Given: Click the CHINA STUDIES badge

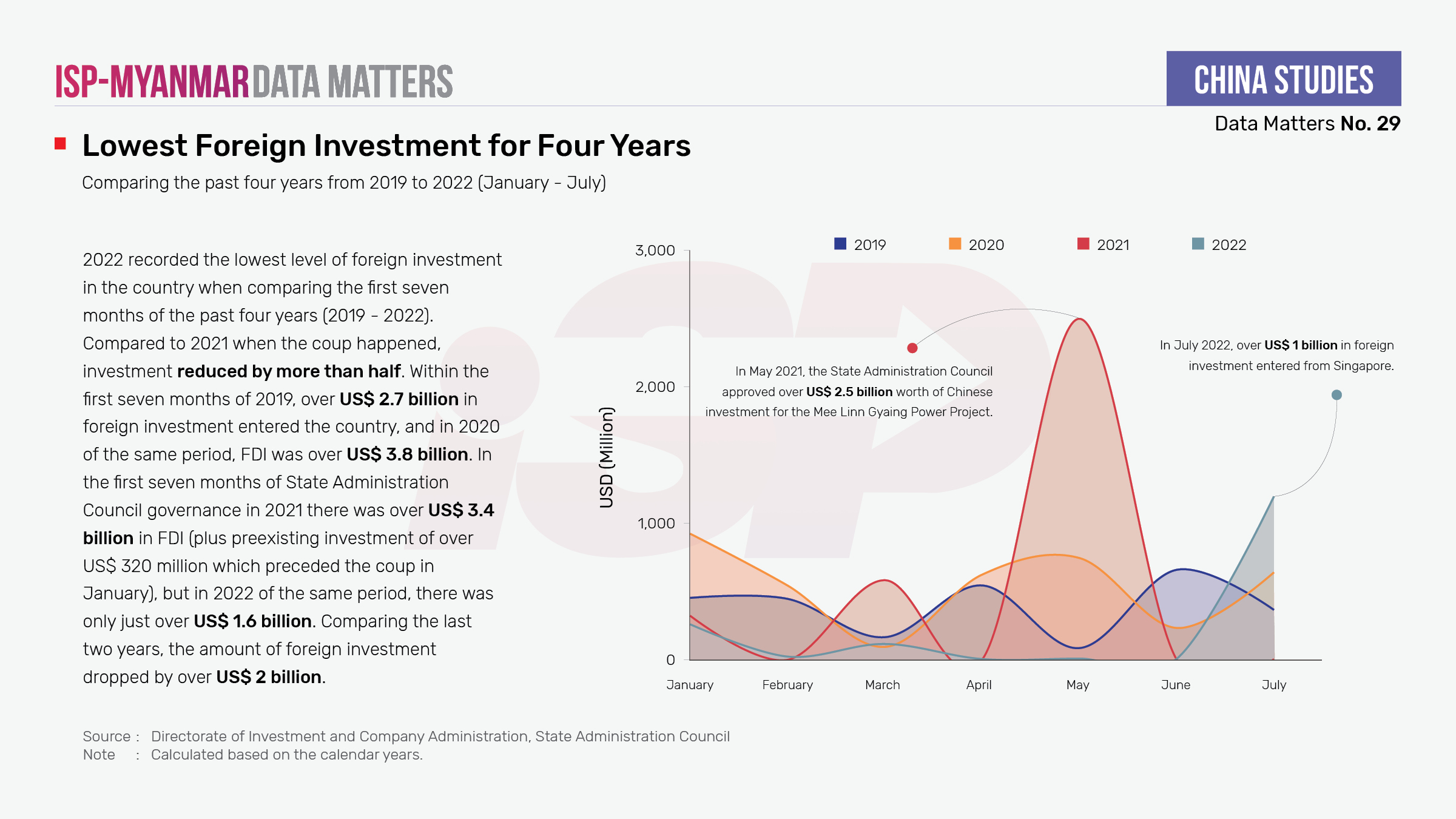Looking at the screenshot, I should (x=1283, y=79).
